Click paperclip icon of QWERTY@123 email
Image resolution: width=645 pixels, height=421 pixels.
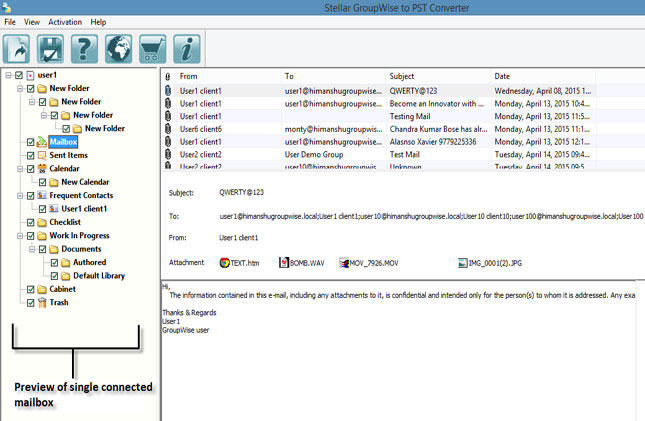(168, 91)
